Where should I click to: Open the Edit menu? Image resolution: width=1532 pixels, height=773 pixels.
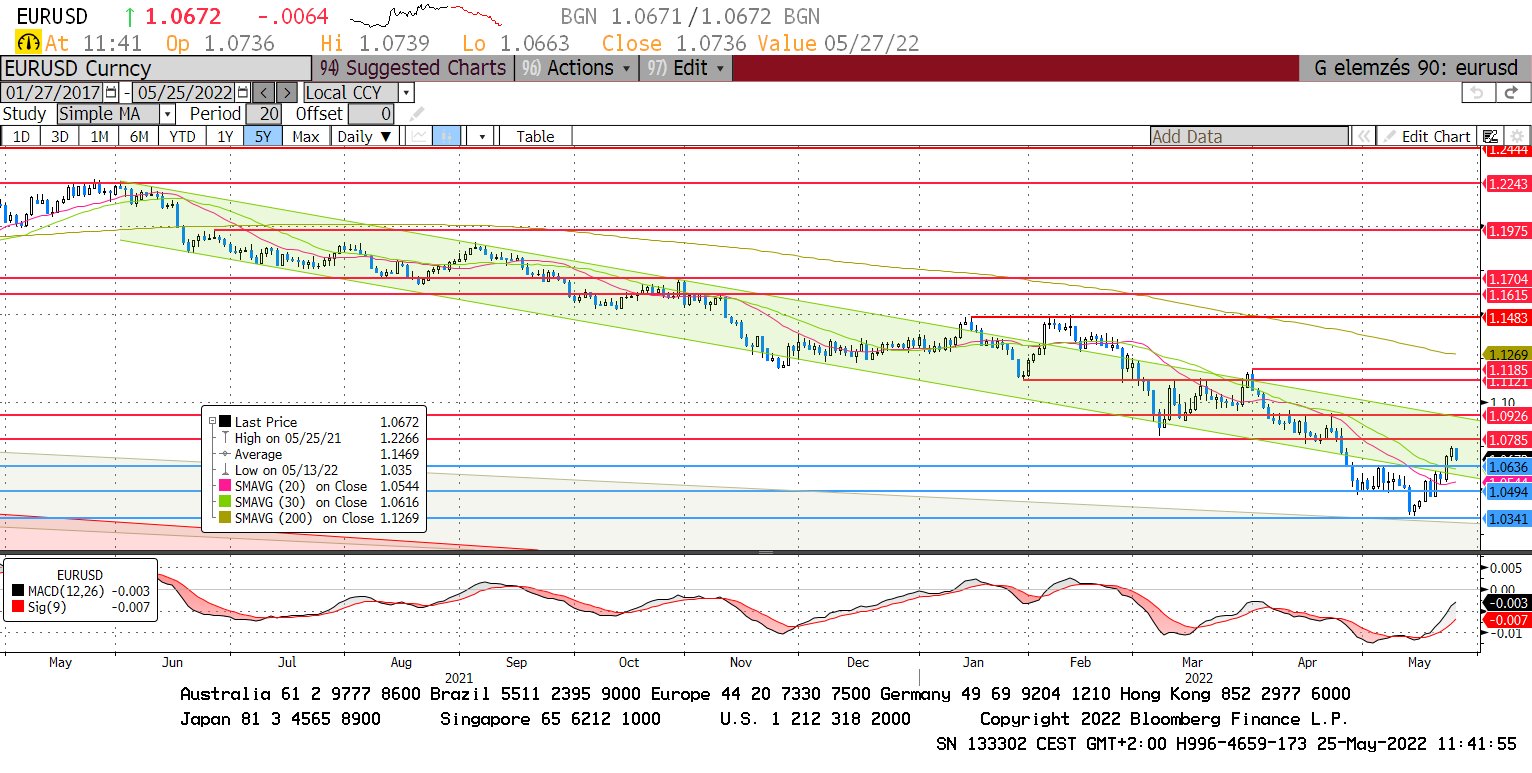pyautogui.click(x=687, y=68)
